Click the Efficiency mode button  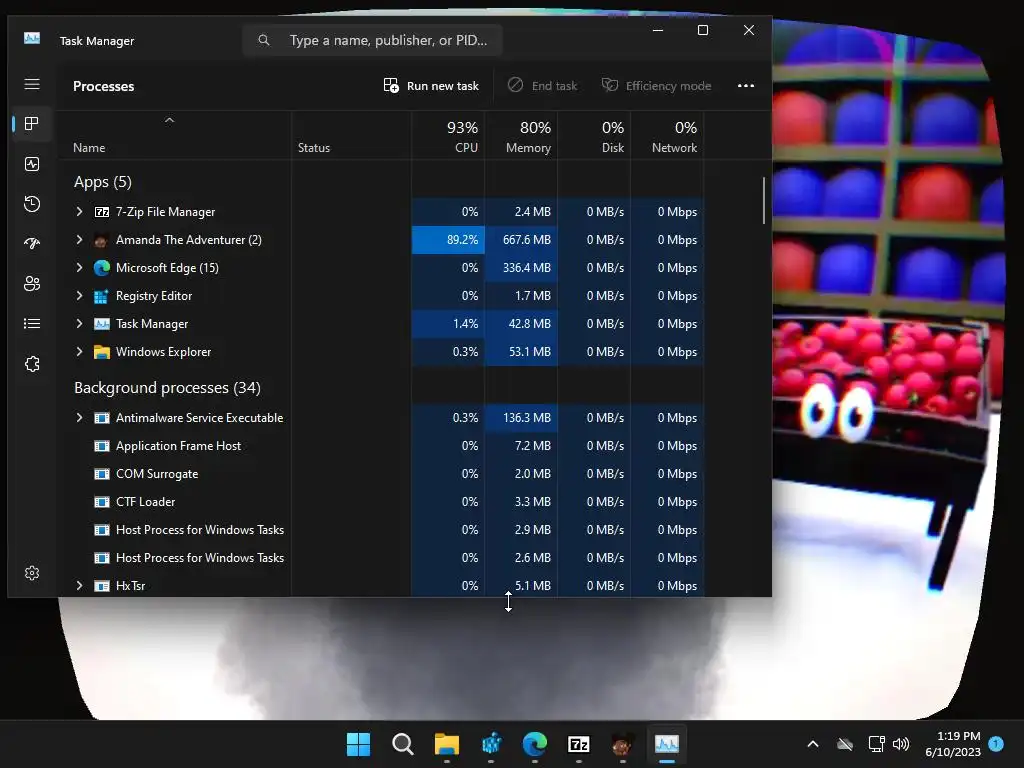pyautogui.click(x=656, y=86)
